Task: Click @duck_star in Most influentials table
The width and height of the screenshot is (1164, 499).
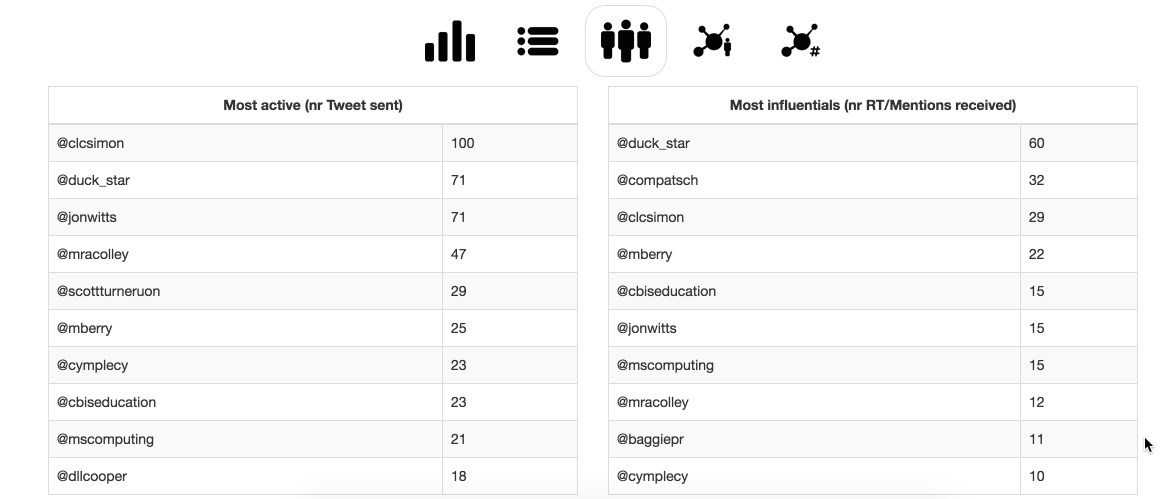Action: click(x=653, y=143)
